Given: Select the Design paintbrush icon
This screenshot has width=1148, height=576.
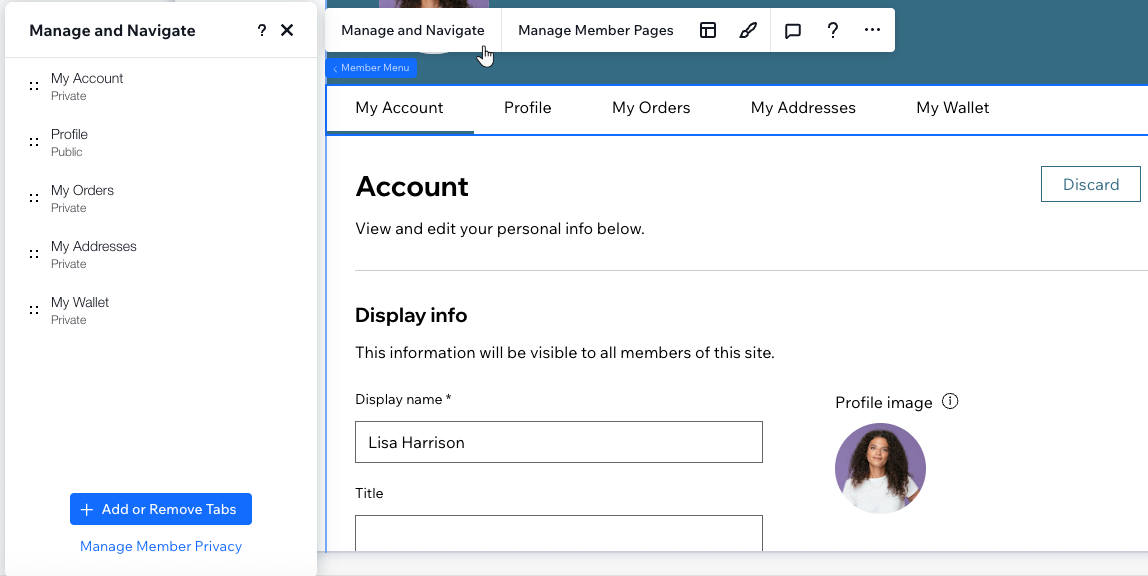Looking at the screenshot, I should pos(748,30).
